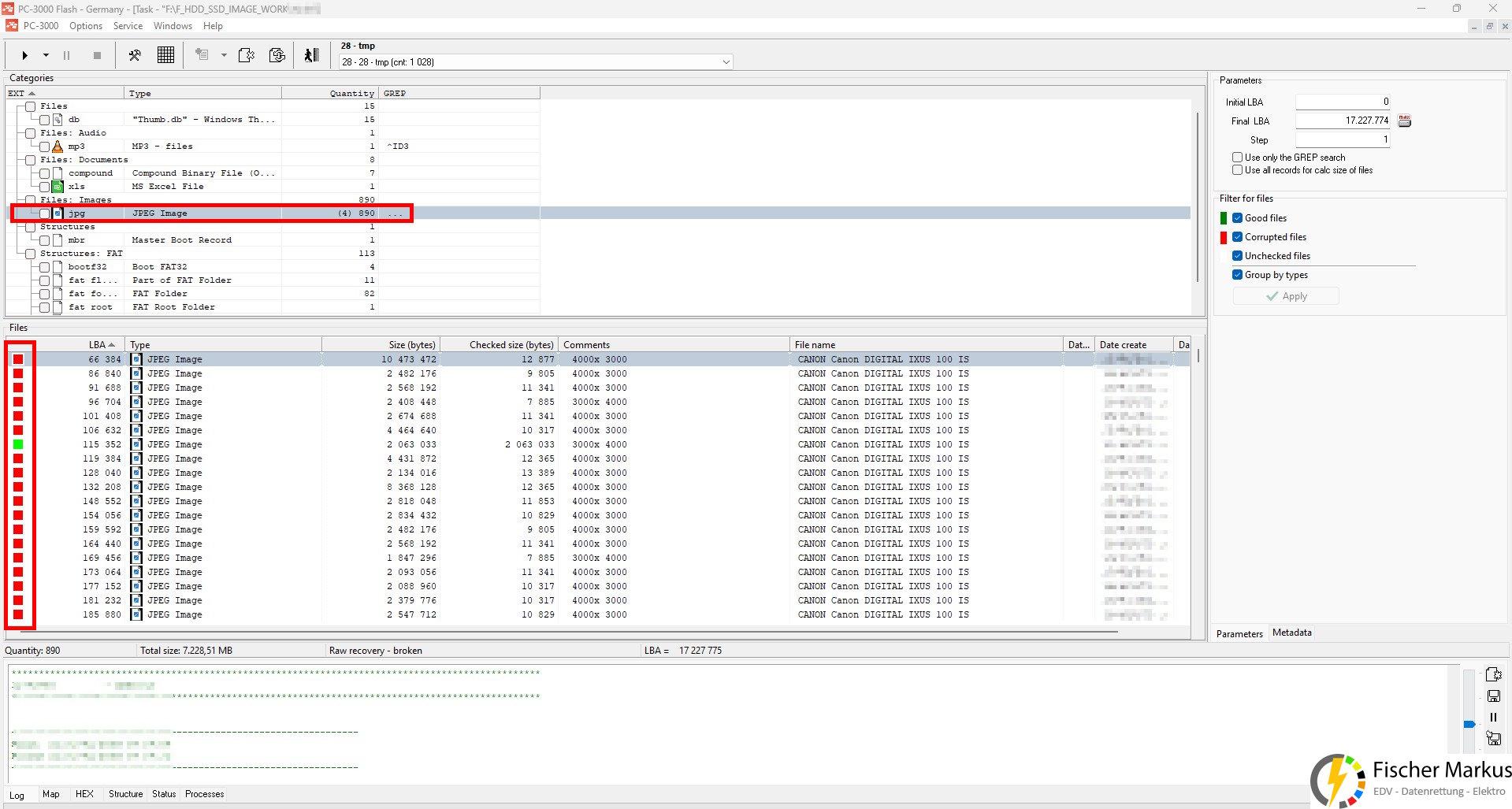1512x809 pixels.
Task: Uncheck the Good files filter
Action: 1237,218
